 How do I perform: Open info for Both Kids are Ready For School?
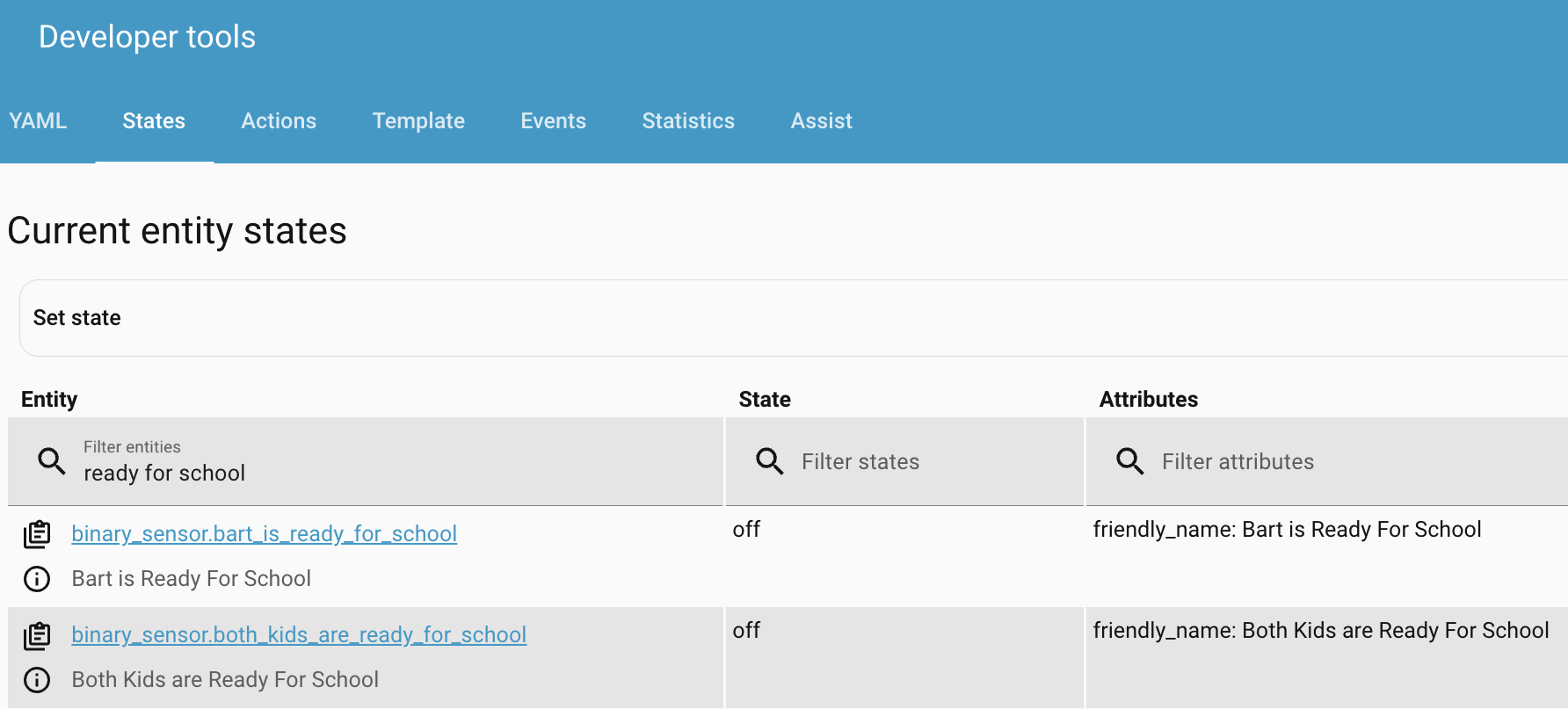click(37, 680)
